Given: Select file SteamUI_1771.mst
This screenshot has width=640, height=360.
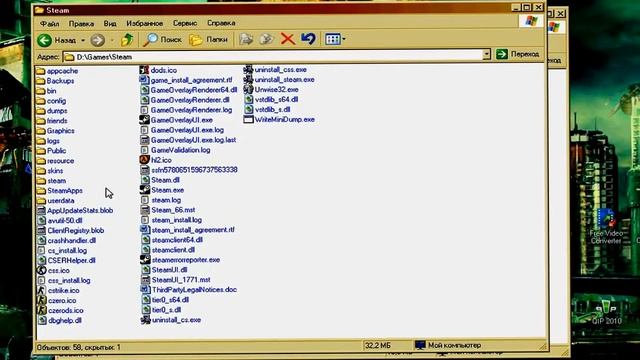Looking at the screenshot, I should point(176,280).
